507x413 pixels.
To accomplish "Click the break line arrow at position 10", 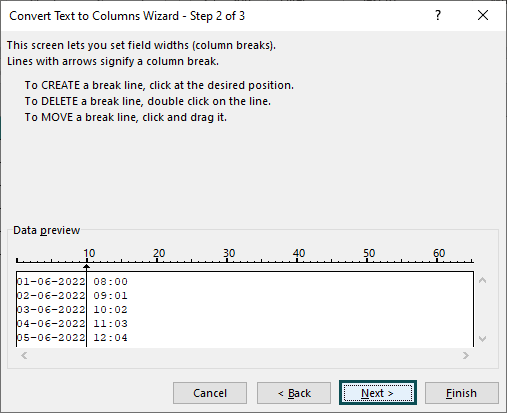I will [x=87, y=267].
